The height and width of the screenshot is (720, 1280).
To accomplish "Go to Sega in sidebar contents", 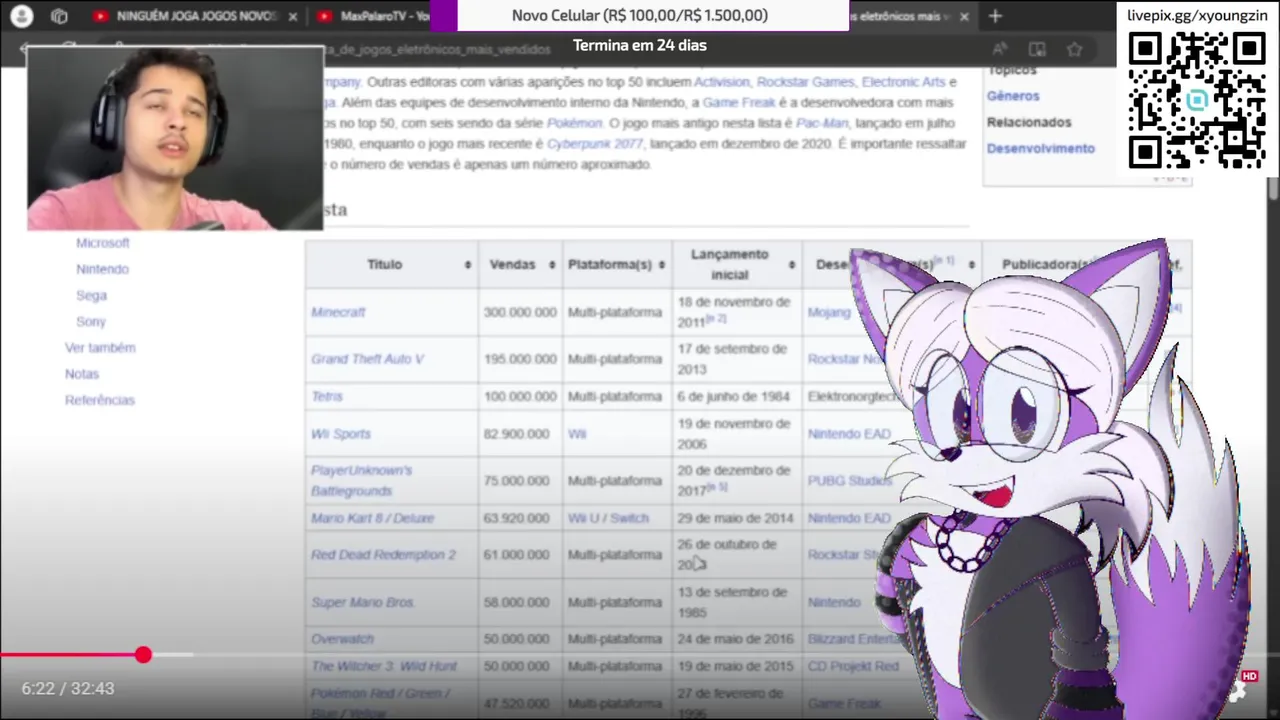I will [91, 295].
